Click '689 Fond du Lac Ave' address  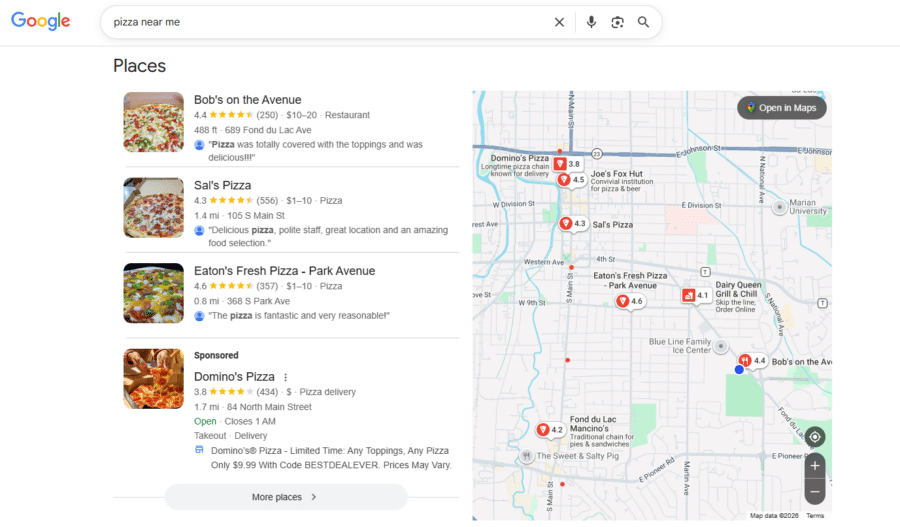[x=268, y=130]
